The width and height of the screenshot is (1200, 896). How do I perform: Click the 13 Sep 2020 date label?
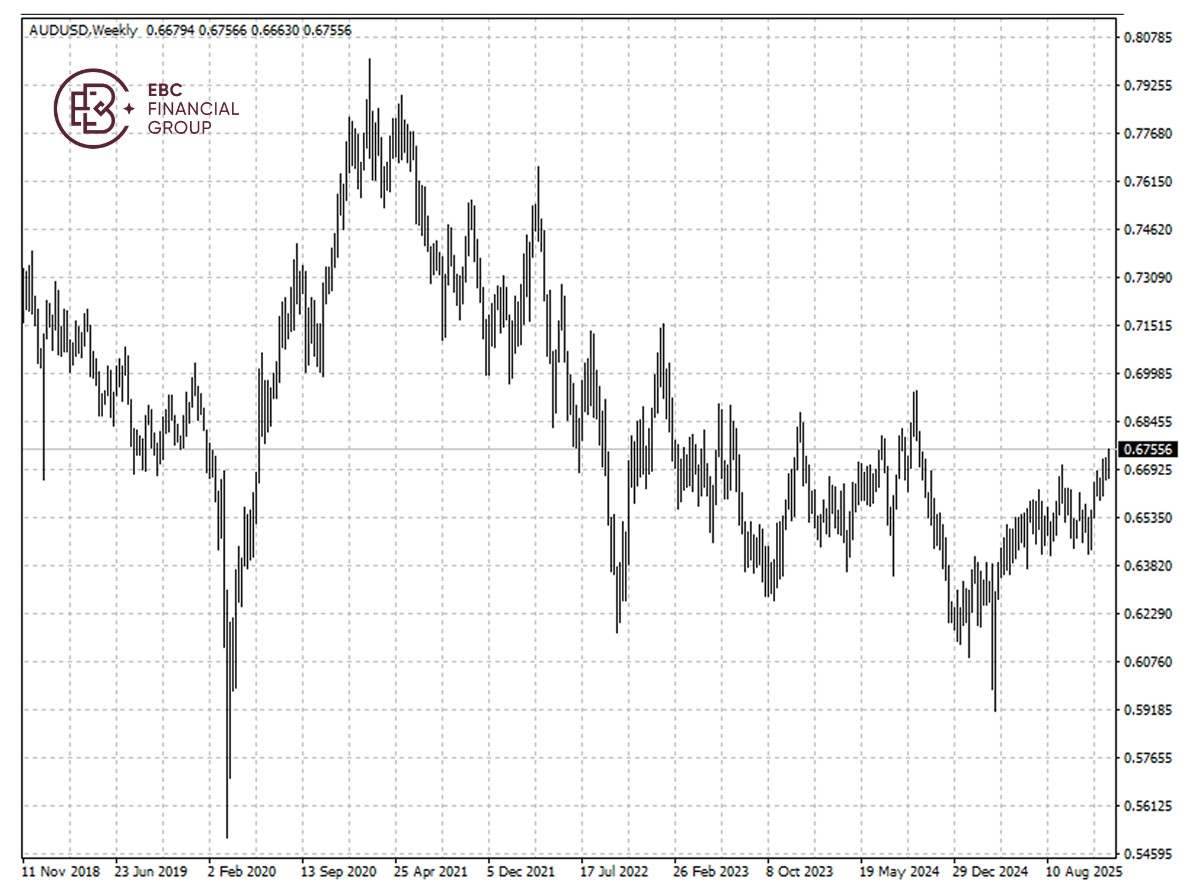[x=340, y=873]
